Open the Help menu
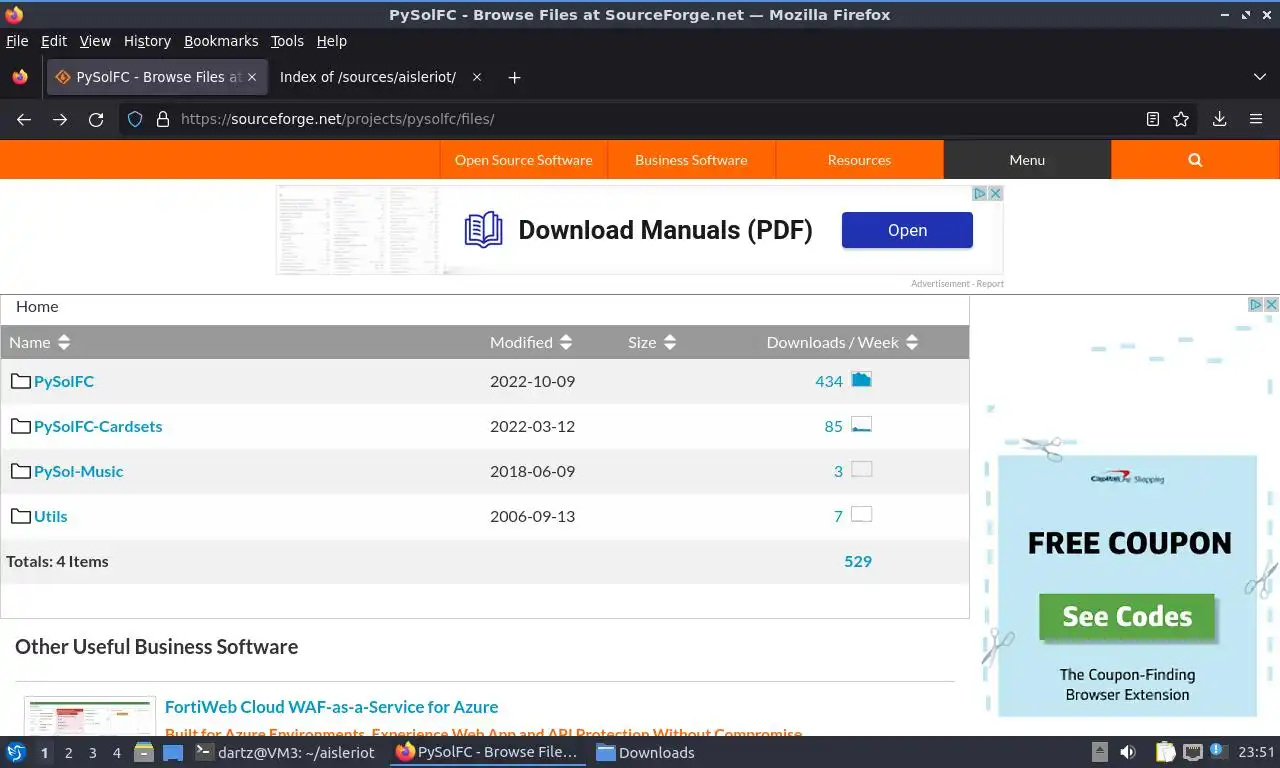This screenshot has width=1280, height=768. (331, 41)
